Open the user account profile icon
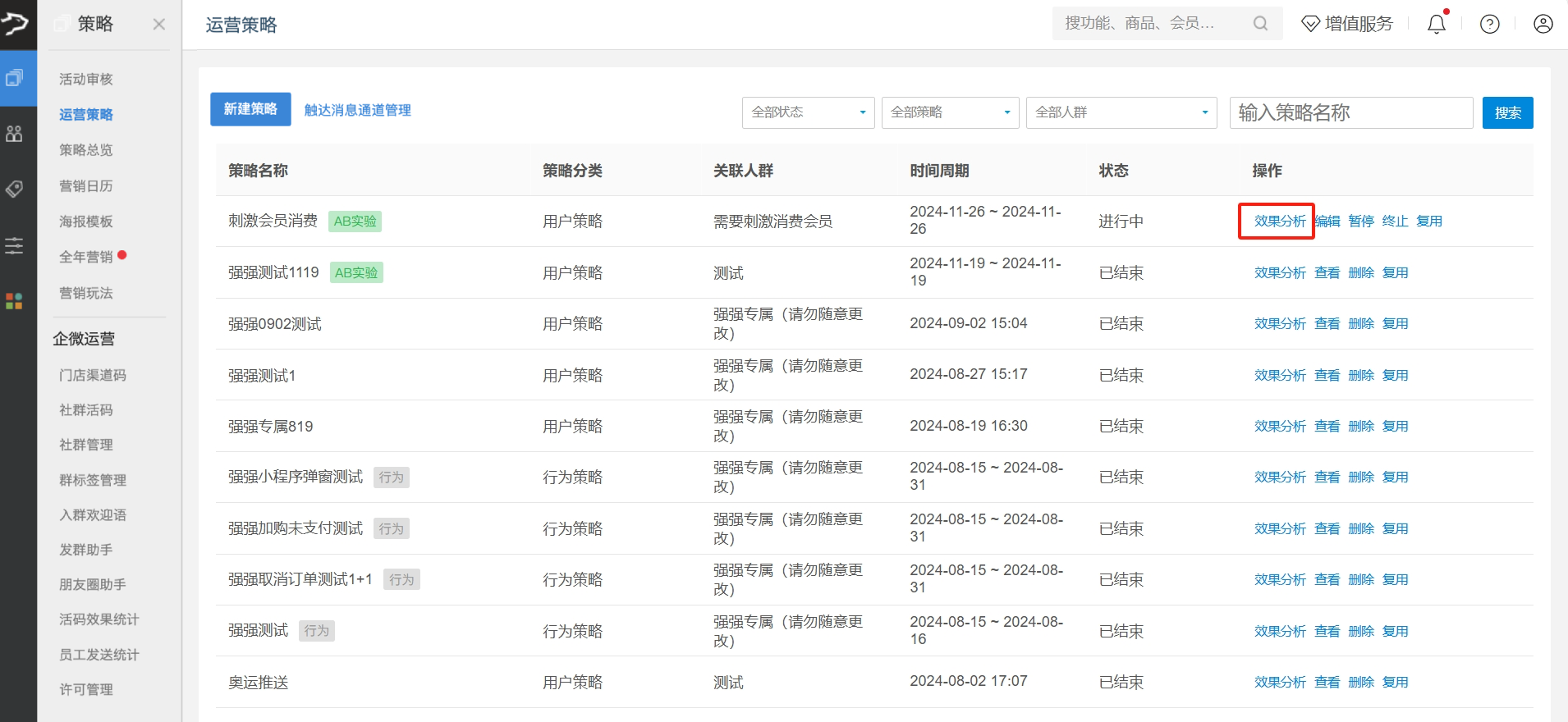 point(1543,25)
